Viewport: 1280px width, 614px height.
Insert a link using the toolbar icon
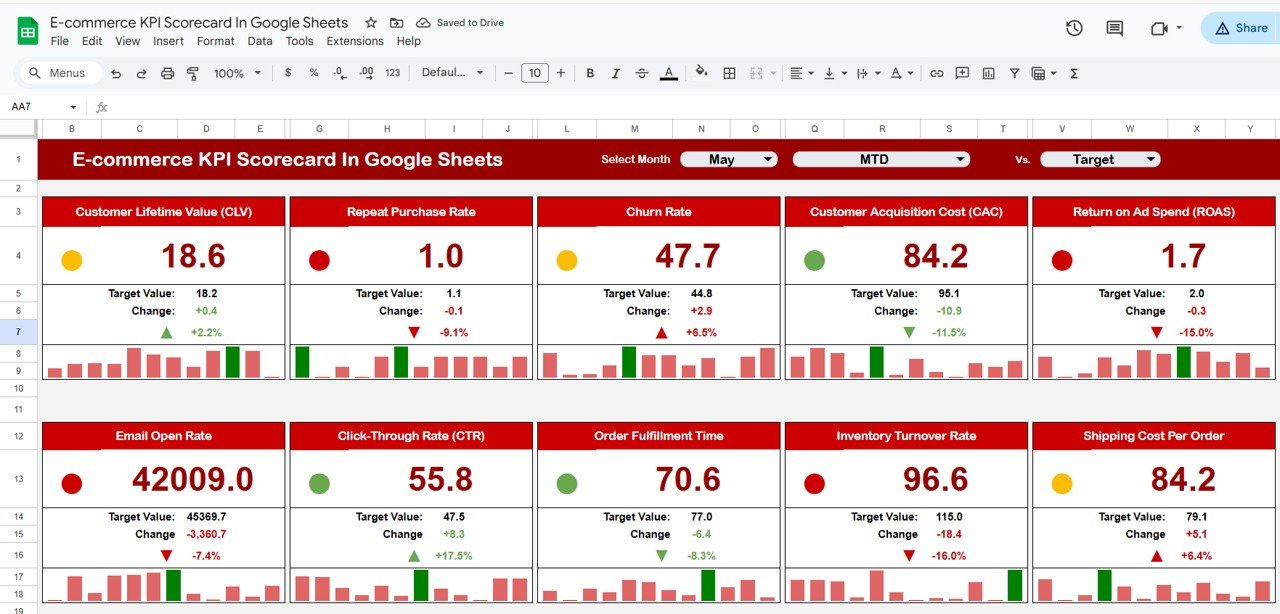[936, 72]
